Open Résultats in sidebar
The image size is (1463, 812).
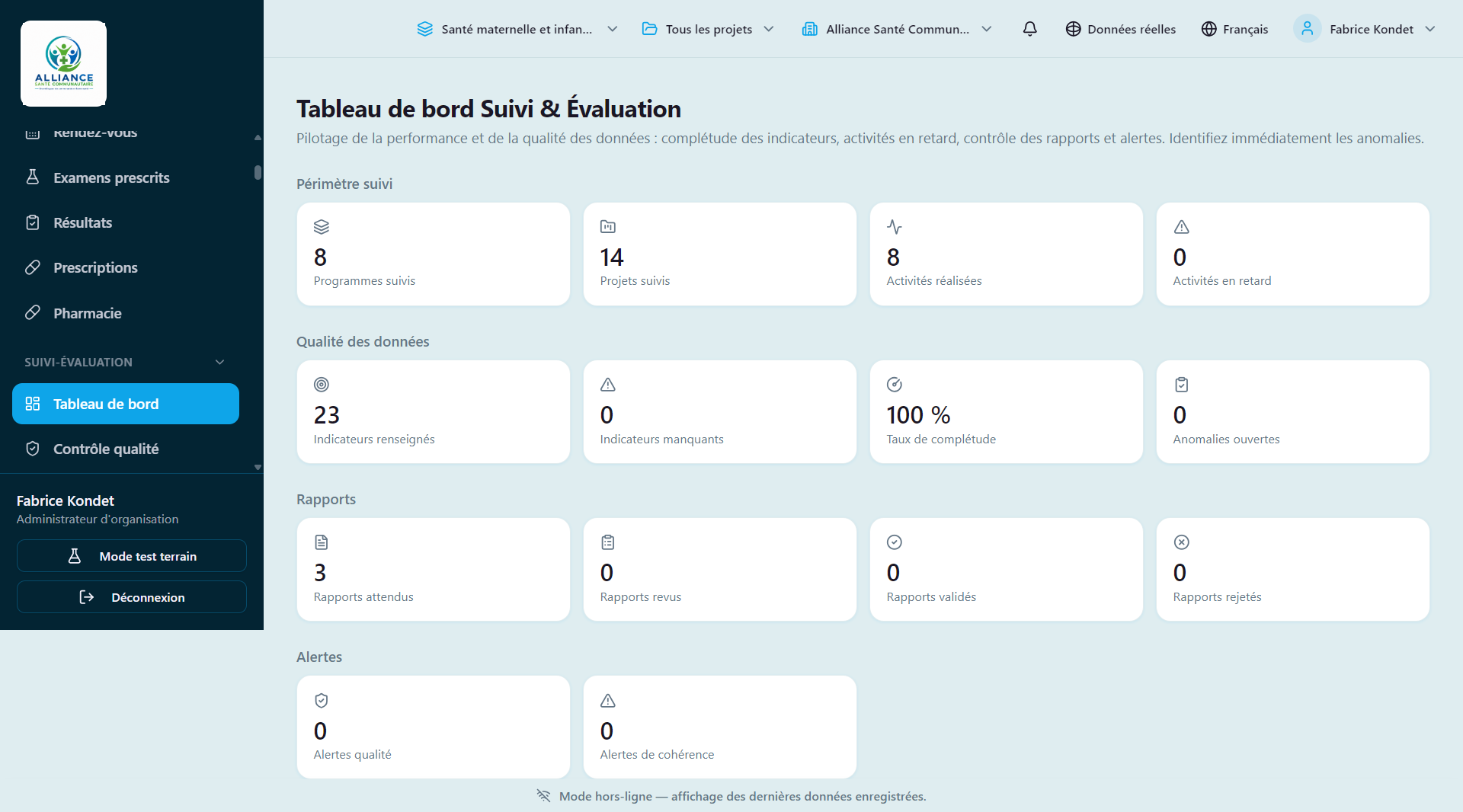126,222
